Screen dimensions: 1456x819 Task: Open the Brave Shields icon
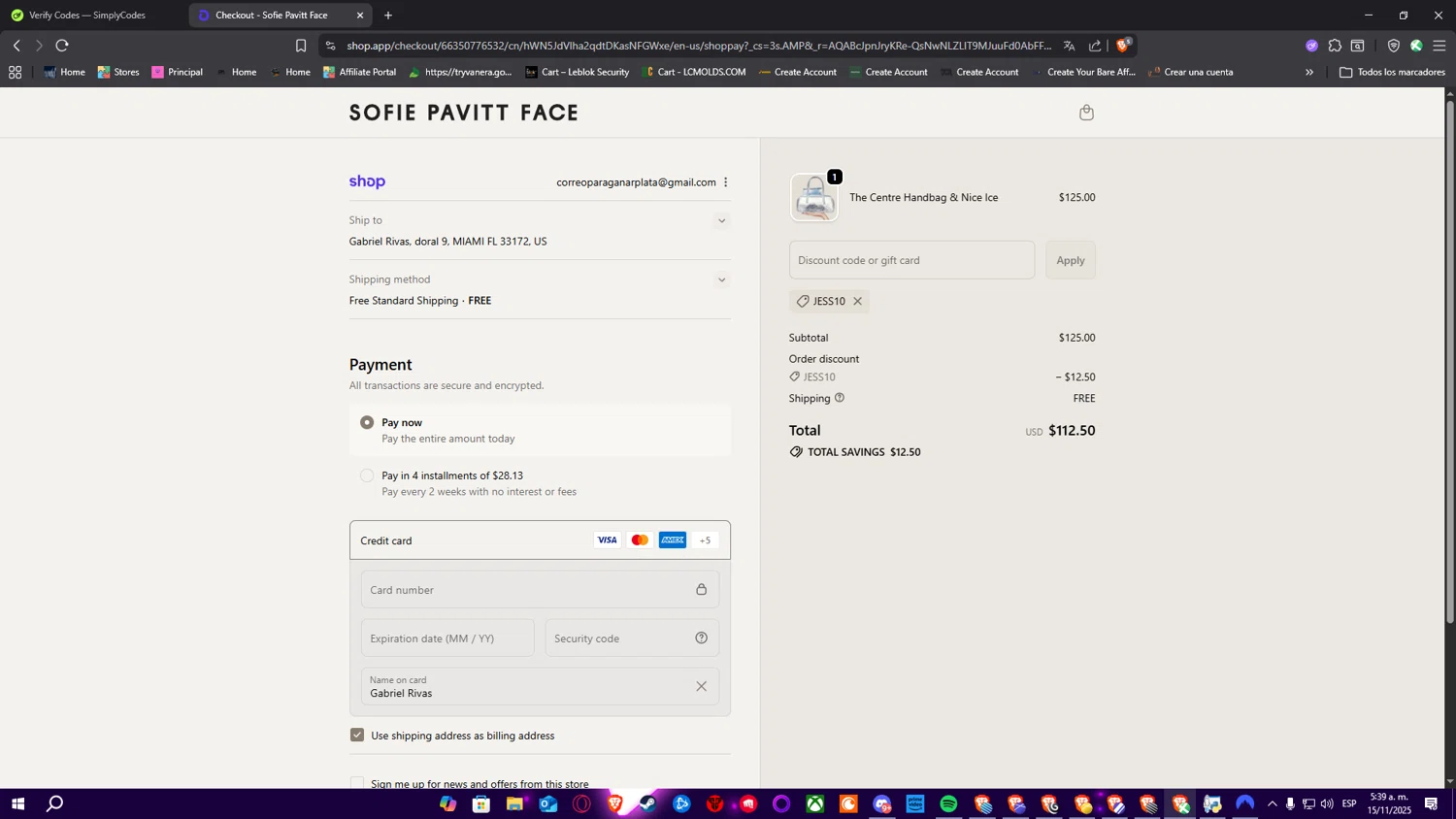coord(1123,45)
